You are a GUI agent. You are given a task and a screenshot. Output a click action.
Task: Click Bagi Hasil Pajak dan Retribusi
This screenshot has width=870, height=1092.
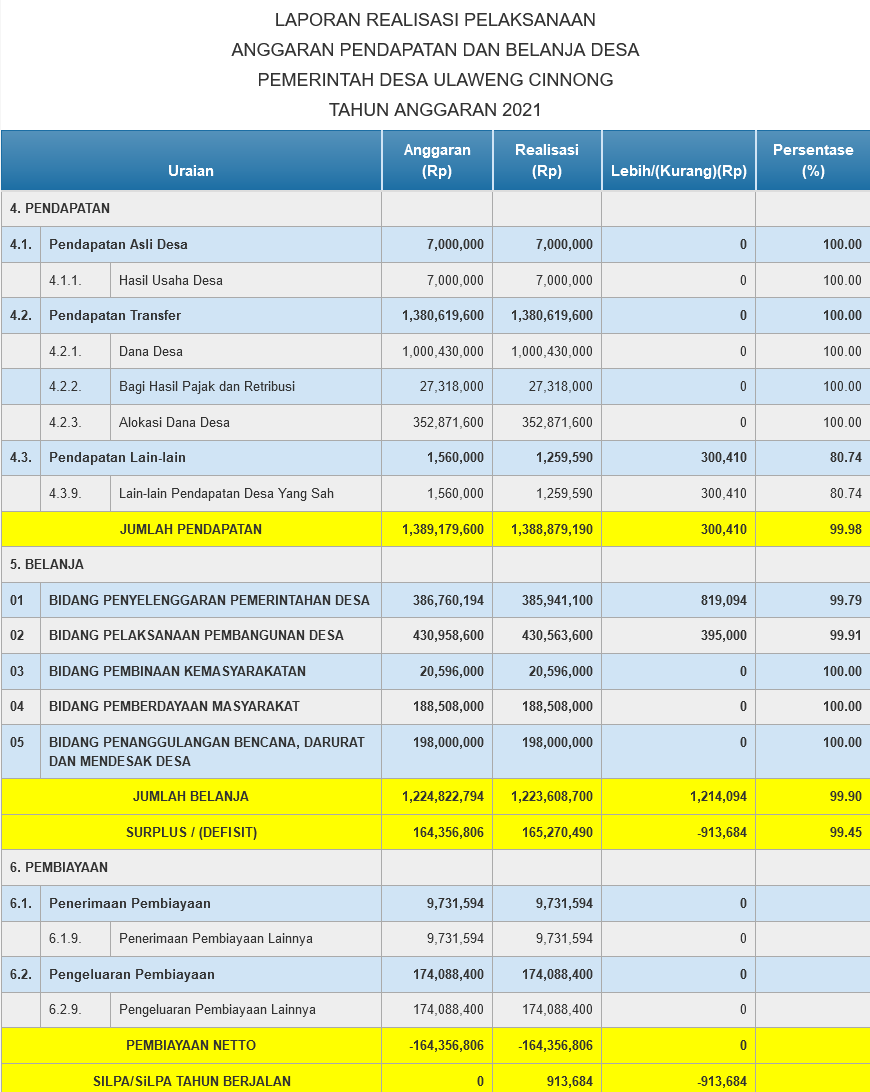207,387
